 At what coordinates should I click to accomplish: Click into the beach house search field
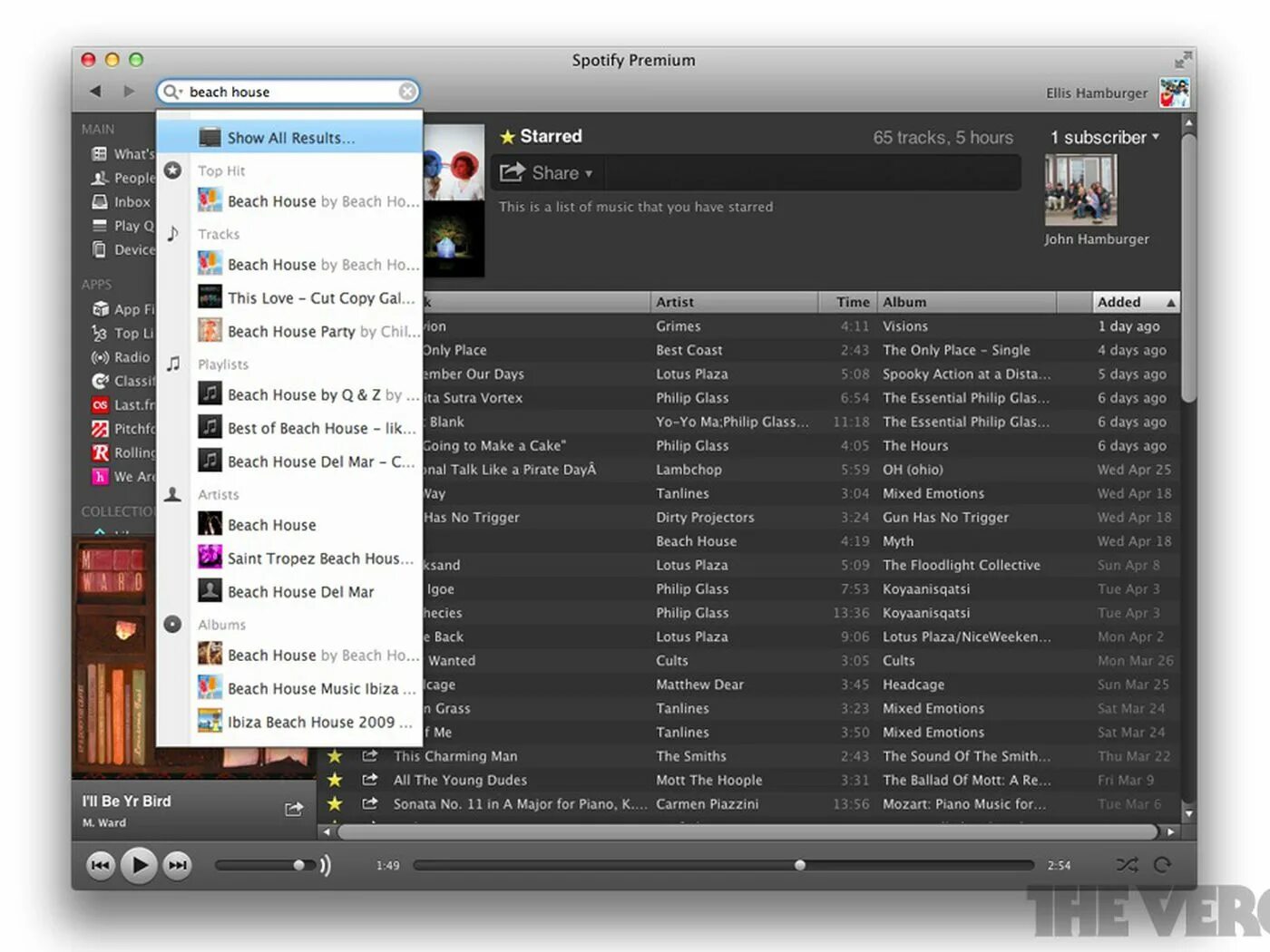pos(290,92)
